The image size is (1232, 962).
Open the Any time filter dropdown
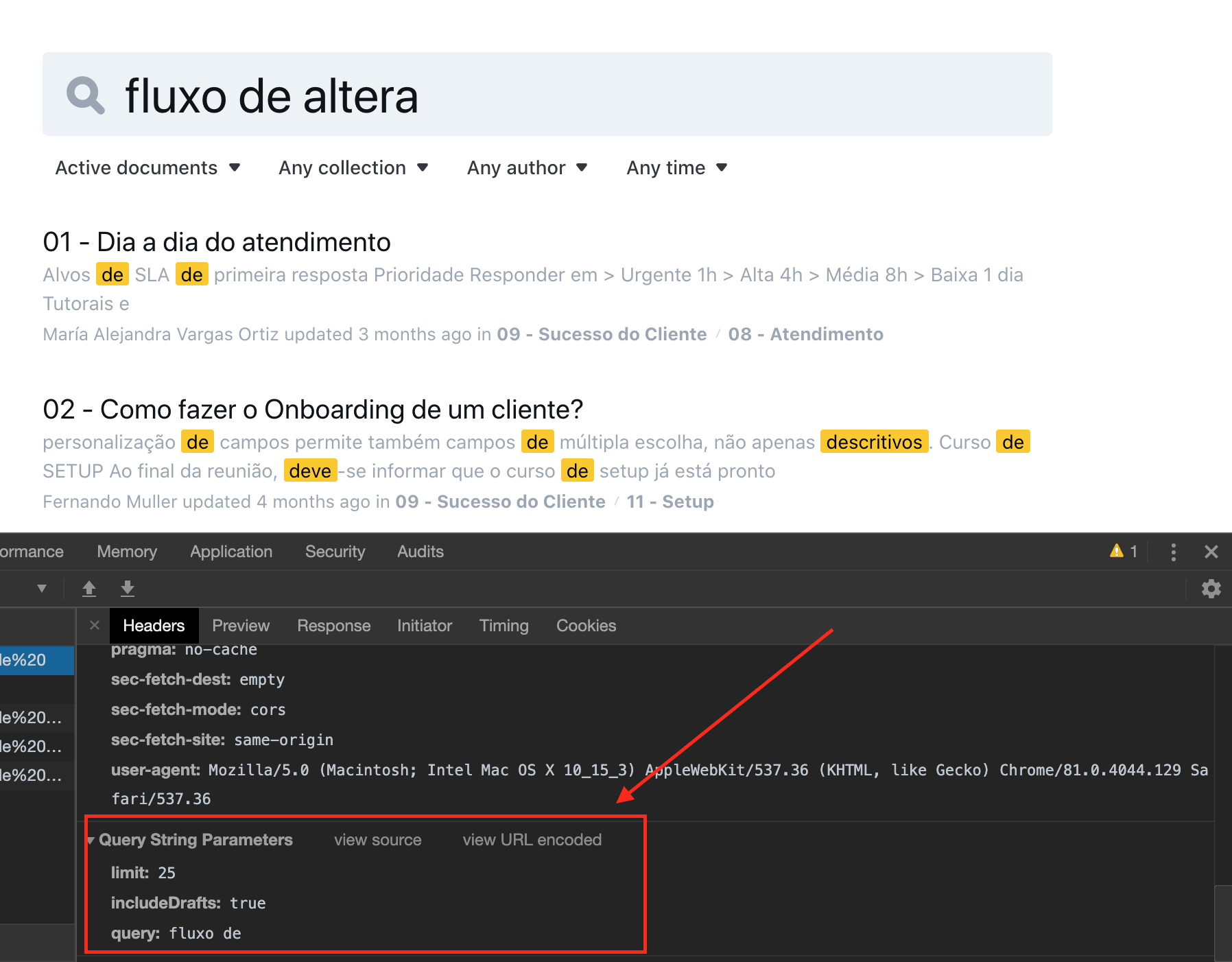tap(676, 167)
